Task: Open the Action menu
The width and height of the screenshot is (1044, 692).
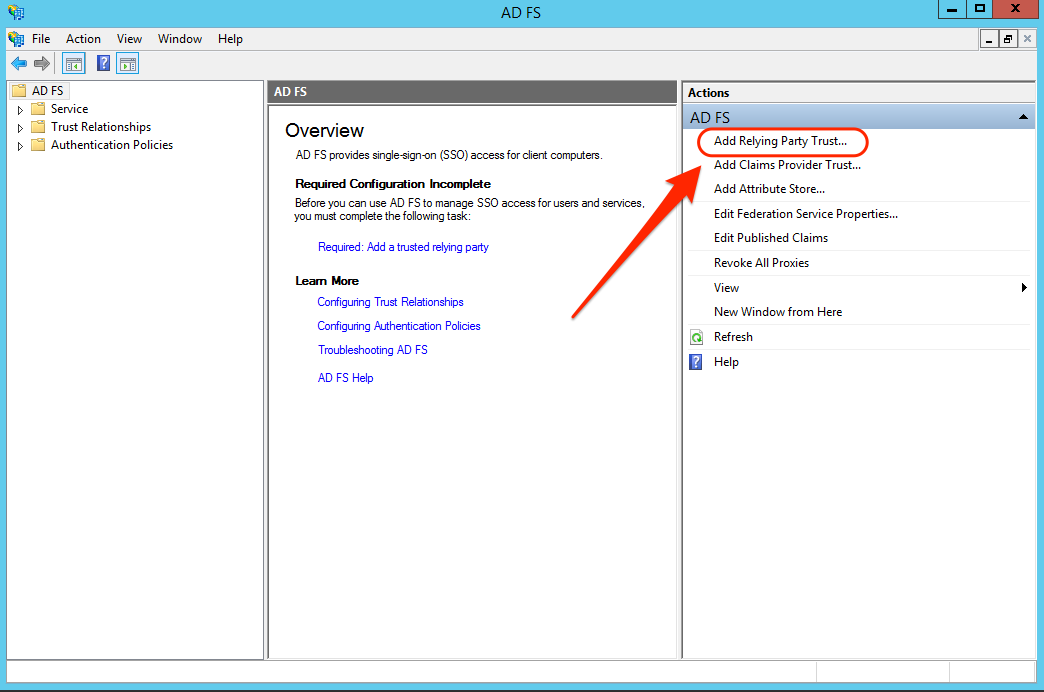Action: 83,39
